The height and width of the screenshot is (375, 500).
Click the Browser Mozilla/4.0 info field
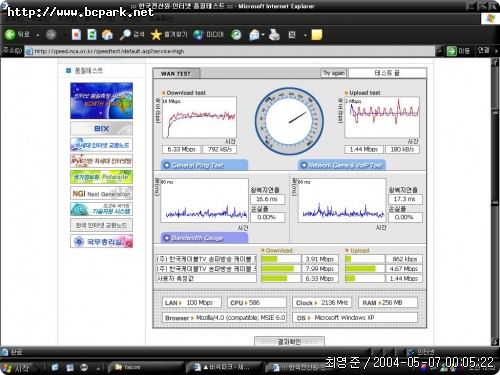224,318
